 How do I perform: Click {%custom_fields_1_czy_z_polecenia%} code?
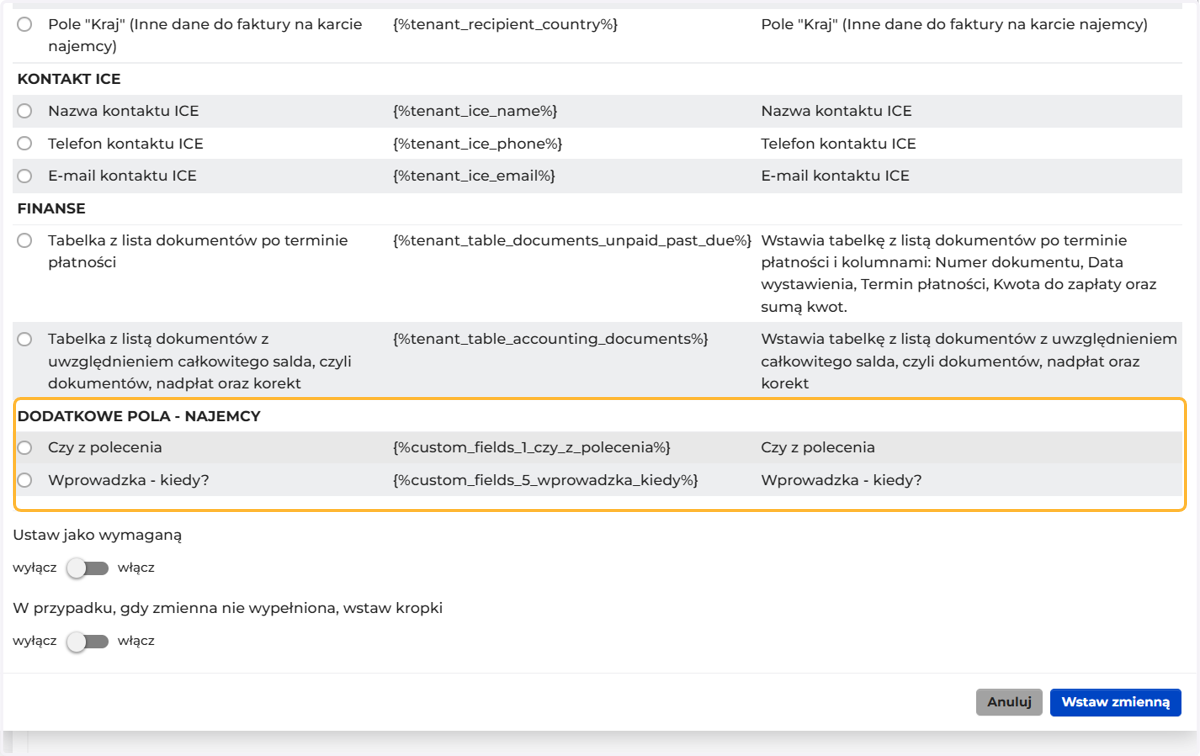tap(532, 447)
